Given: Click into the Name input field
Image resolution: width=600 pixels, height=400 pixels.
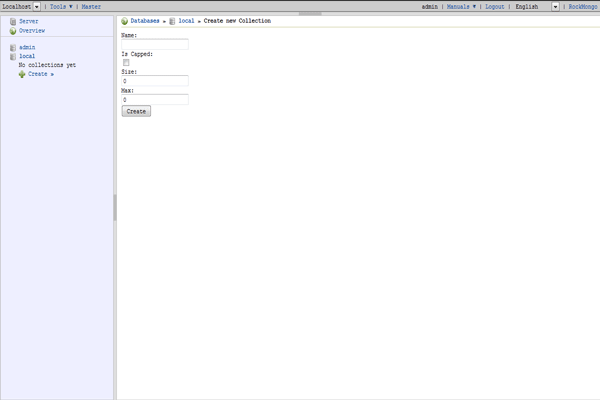Looking at the screenshot, I should coord(155,44).
